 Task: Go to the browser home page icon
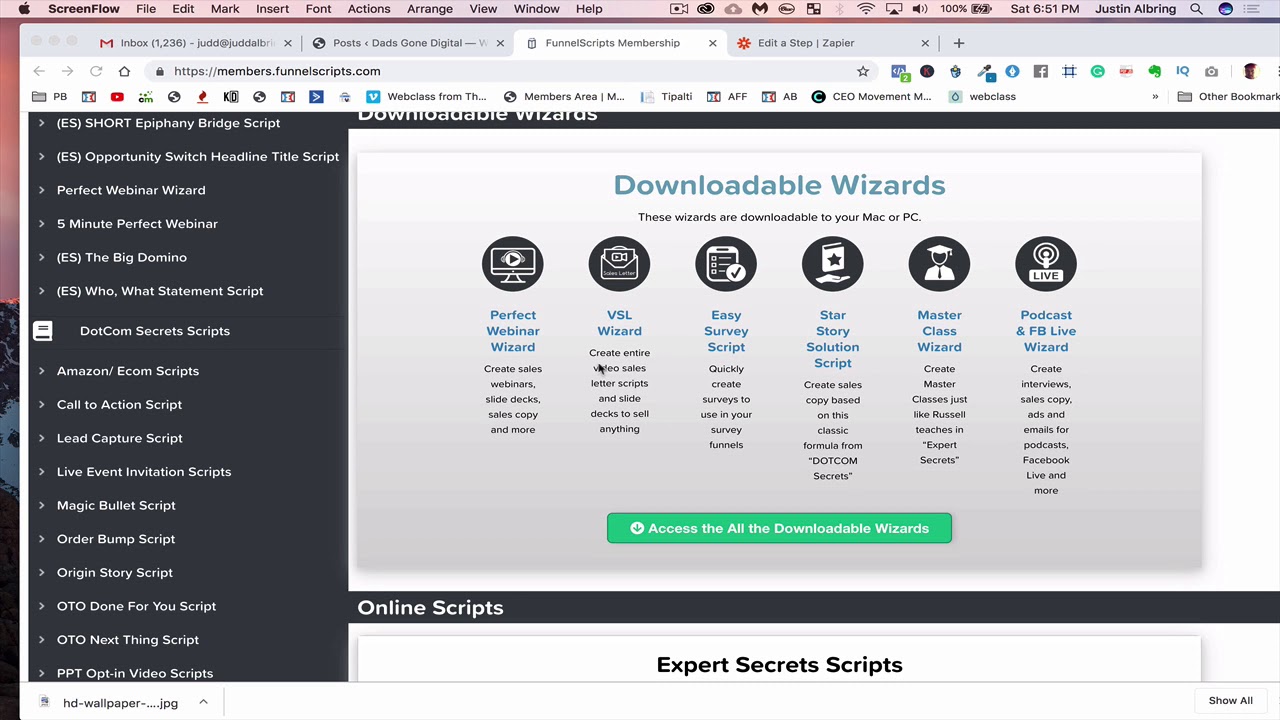(124, 71)
